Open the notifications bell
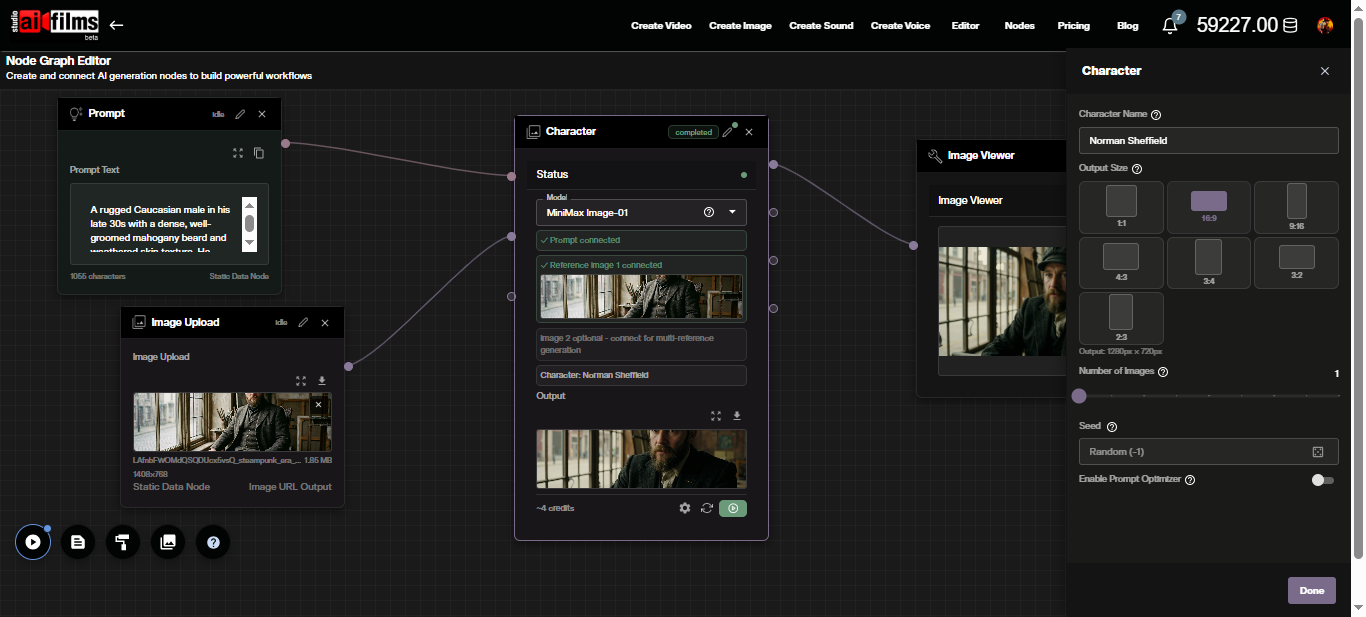 [x=1169, y=25]
